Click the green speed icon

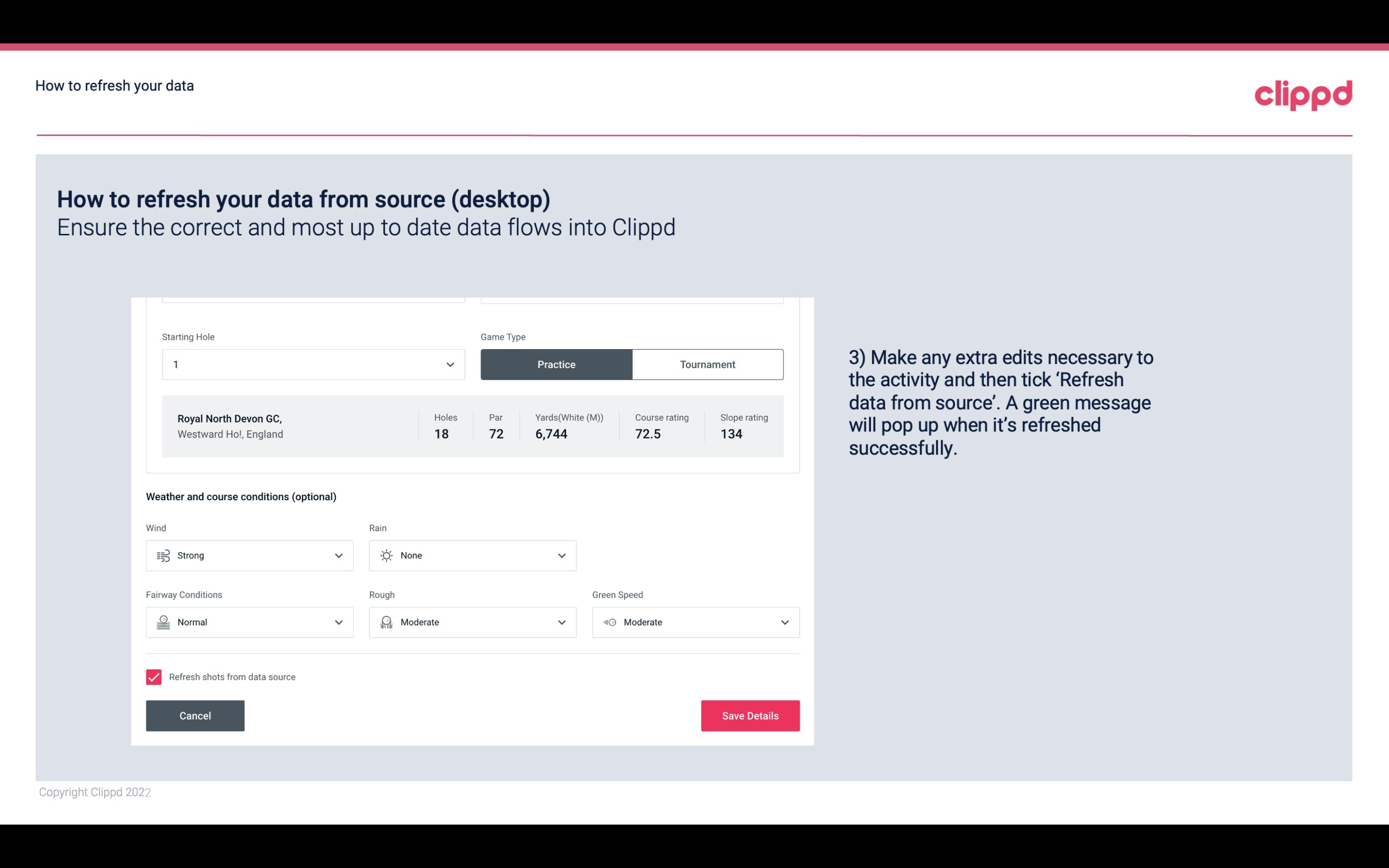(610, 622)
